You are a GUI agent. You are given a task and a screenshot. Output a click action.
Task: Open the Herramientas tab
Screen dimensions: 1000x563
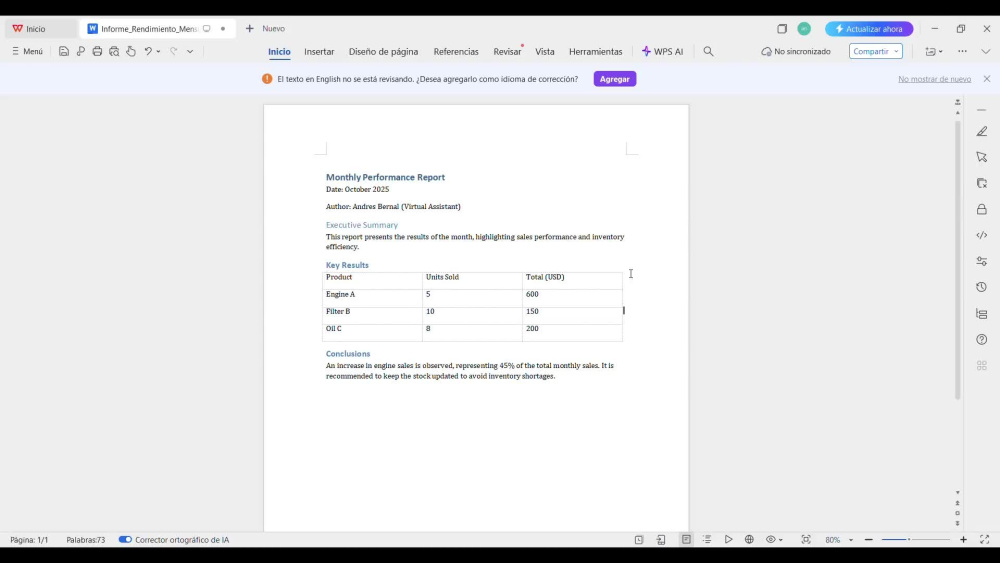(596, 52)
